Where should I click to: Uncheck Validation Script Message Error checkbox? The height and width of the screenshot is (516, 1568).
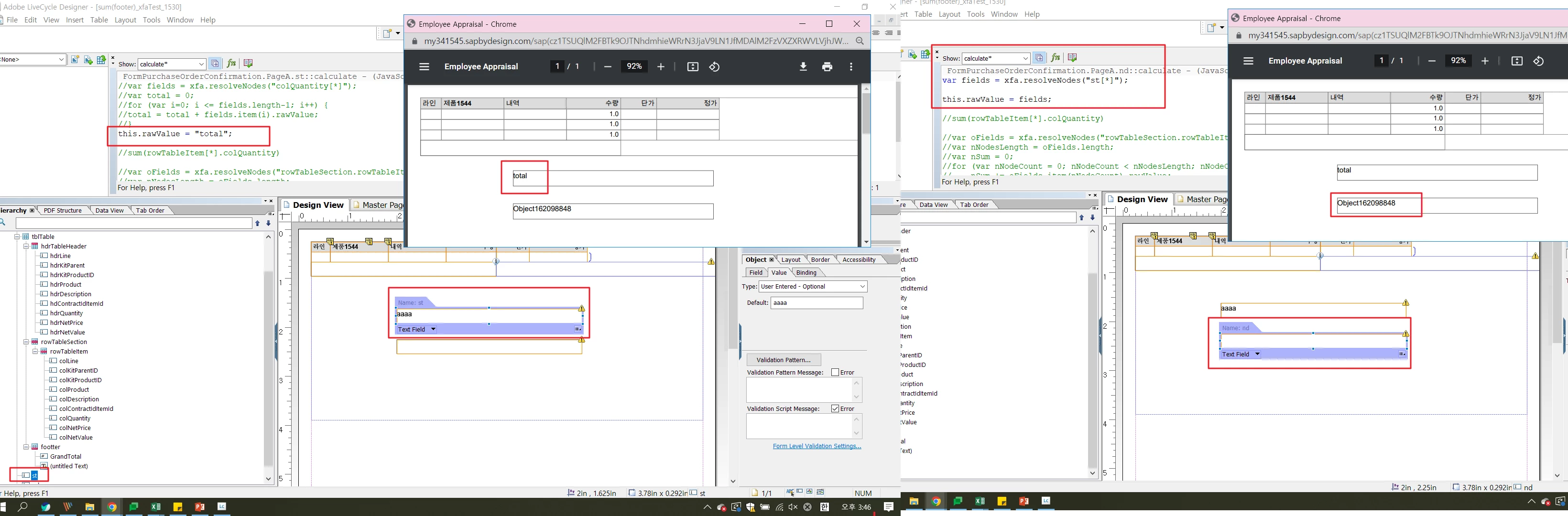[x=835, y=409]
